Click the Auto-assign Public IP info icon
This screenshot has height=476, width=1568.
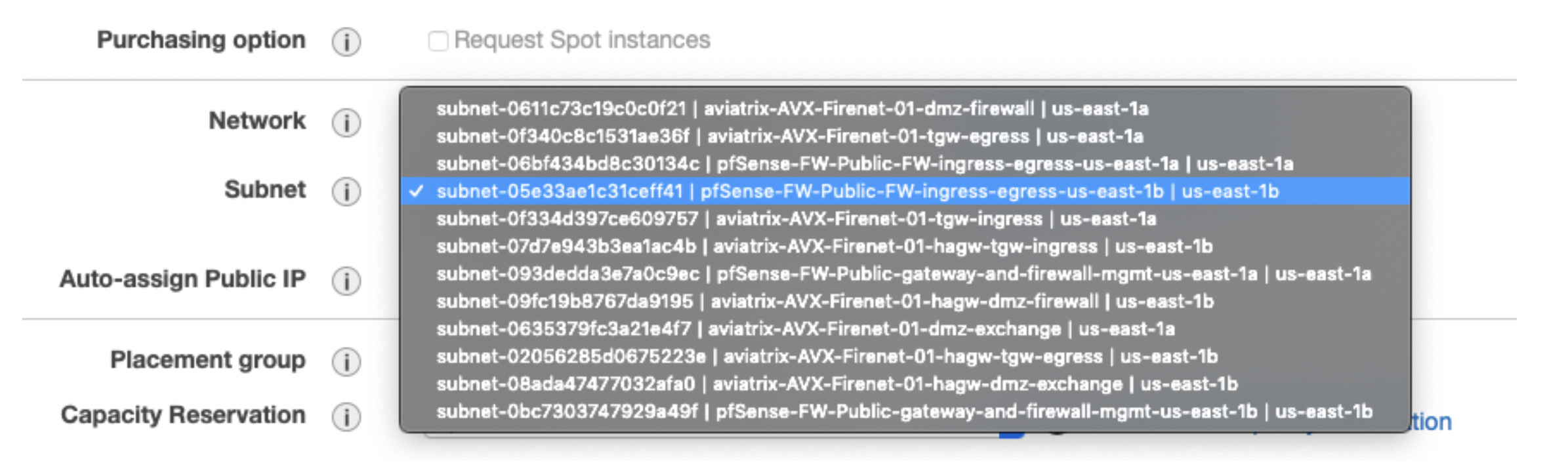click(346, 281)
